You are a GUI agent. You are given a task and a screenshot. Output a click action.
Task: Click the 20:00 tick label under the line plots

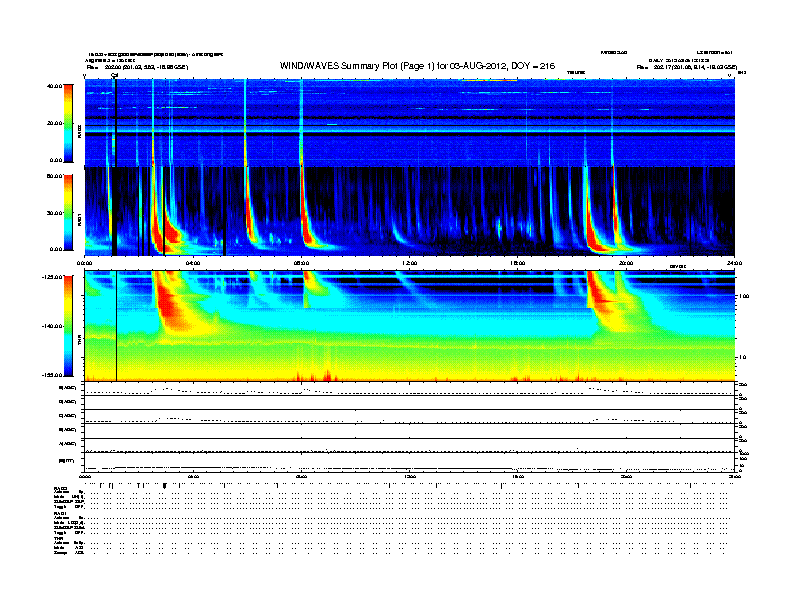626,476
